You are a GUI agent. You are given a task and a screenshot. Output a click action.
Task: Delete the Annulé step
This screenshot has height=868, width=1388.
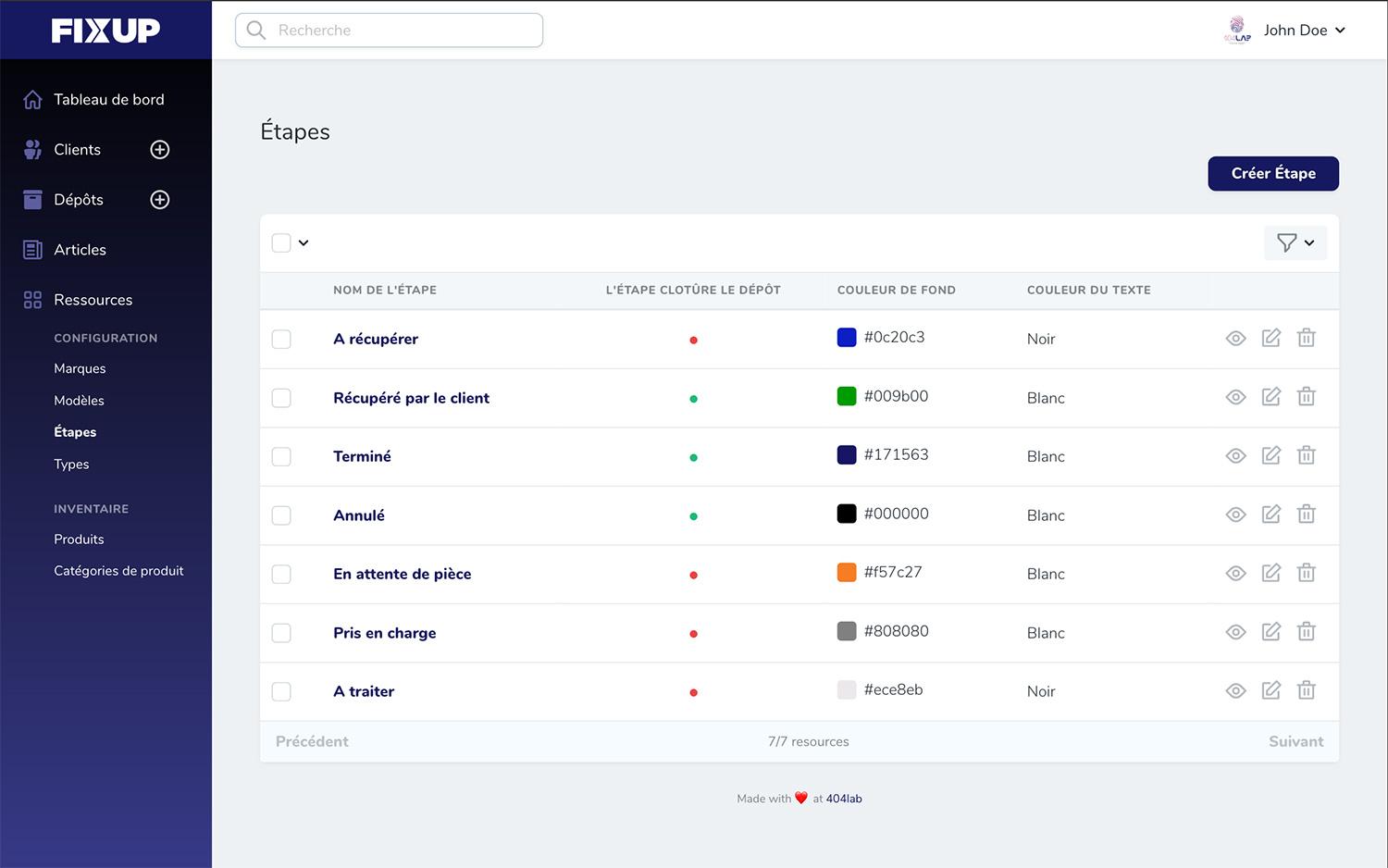click(x=1307, y=515)
